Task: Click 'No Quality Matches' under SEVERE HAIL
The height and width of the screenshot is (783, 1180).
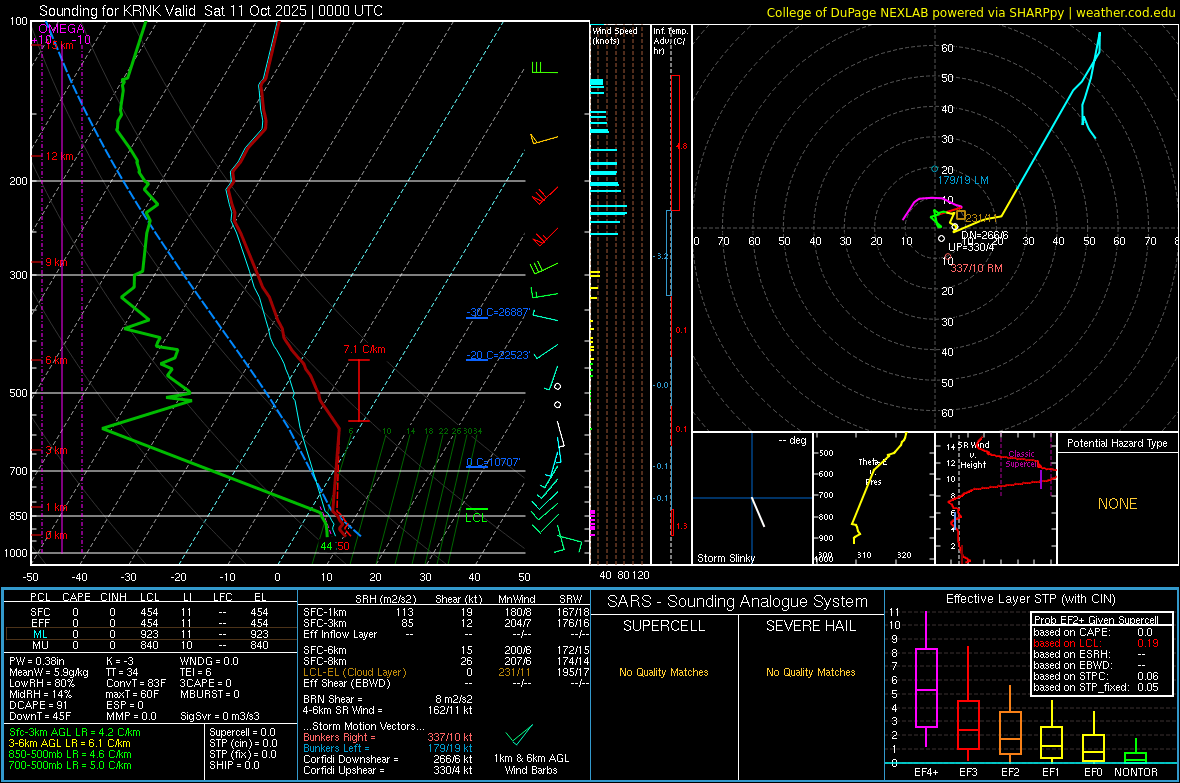Action: point(810,672)
